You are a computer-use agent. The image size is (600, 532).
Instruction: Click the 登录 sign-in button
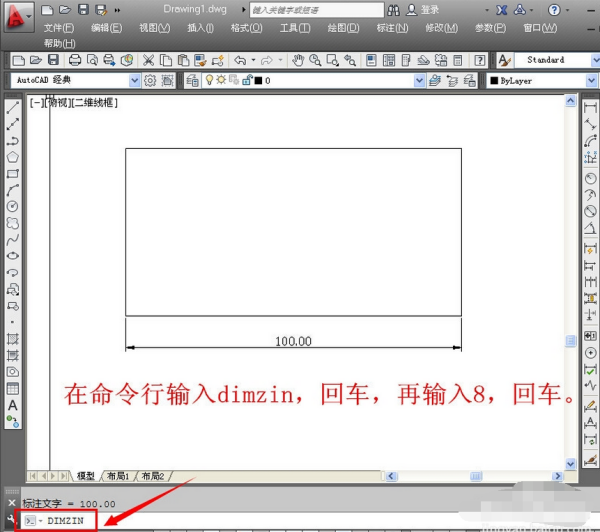tap(430, 9)
